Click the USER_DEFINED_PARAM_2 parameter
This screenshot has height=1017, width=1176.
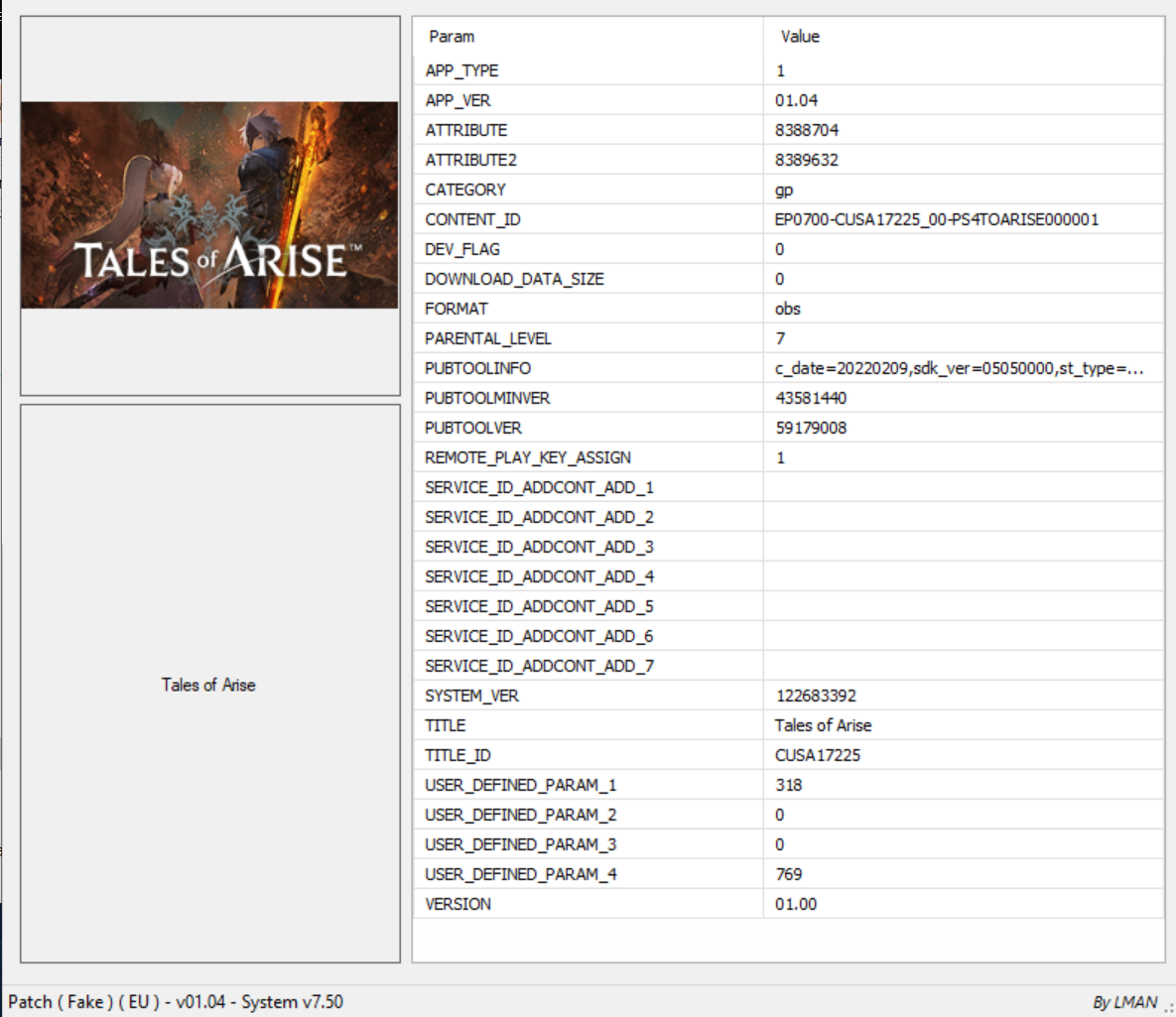520,815
